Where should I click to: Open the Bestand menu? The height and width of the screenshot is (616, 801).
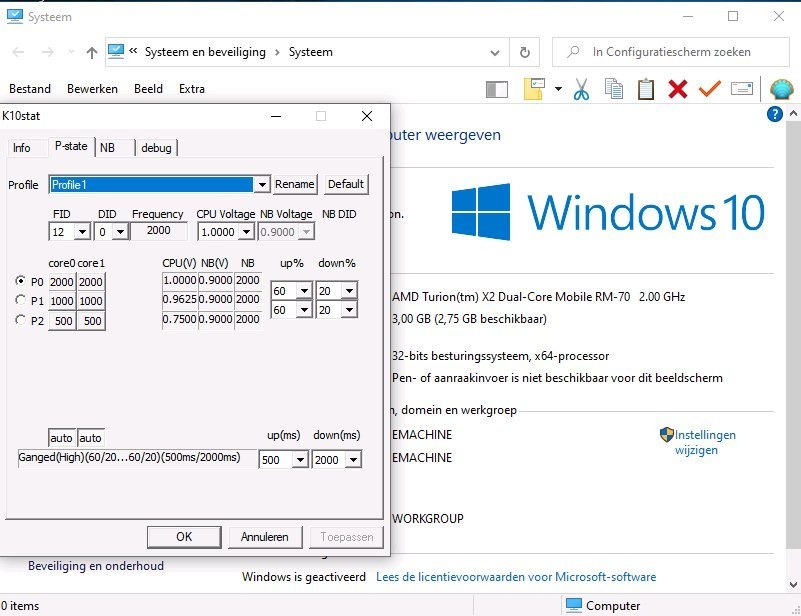[x=30, y=89]
